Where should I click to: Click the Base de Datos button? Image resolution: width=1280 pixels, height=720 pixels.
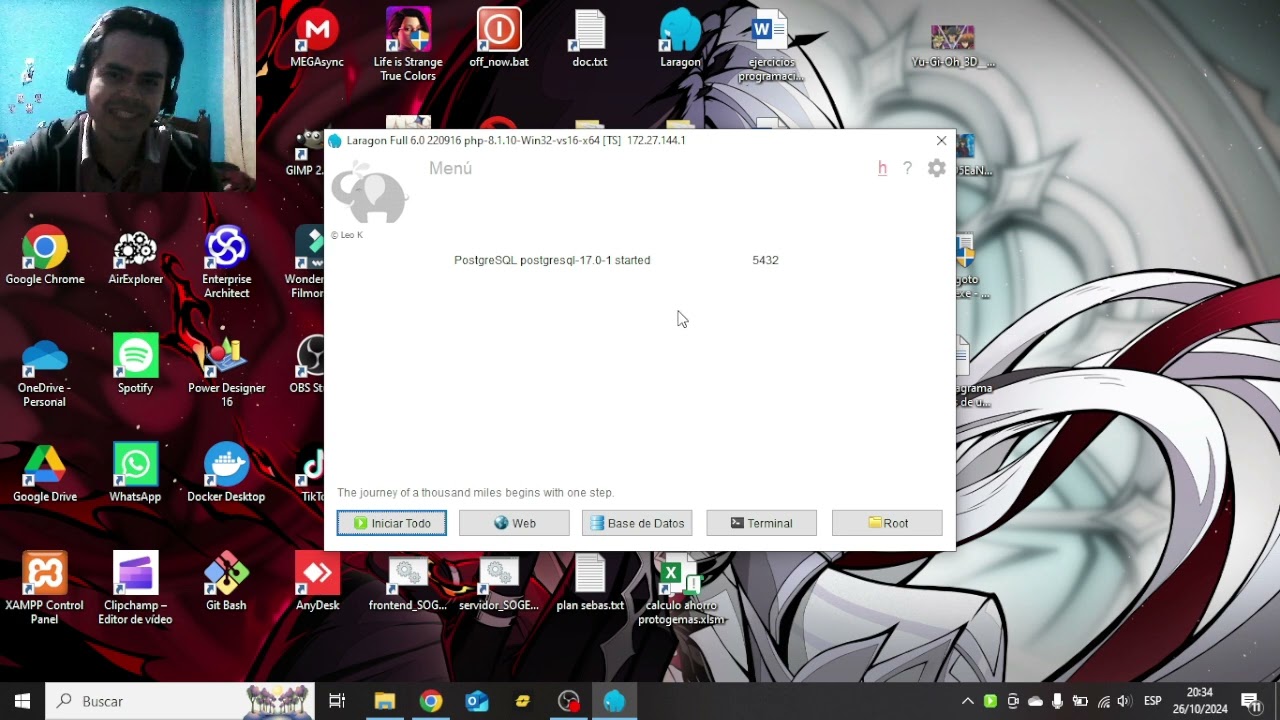637,523
